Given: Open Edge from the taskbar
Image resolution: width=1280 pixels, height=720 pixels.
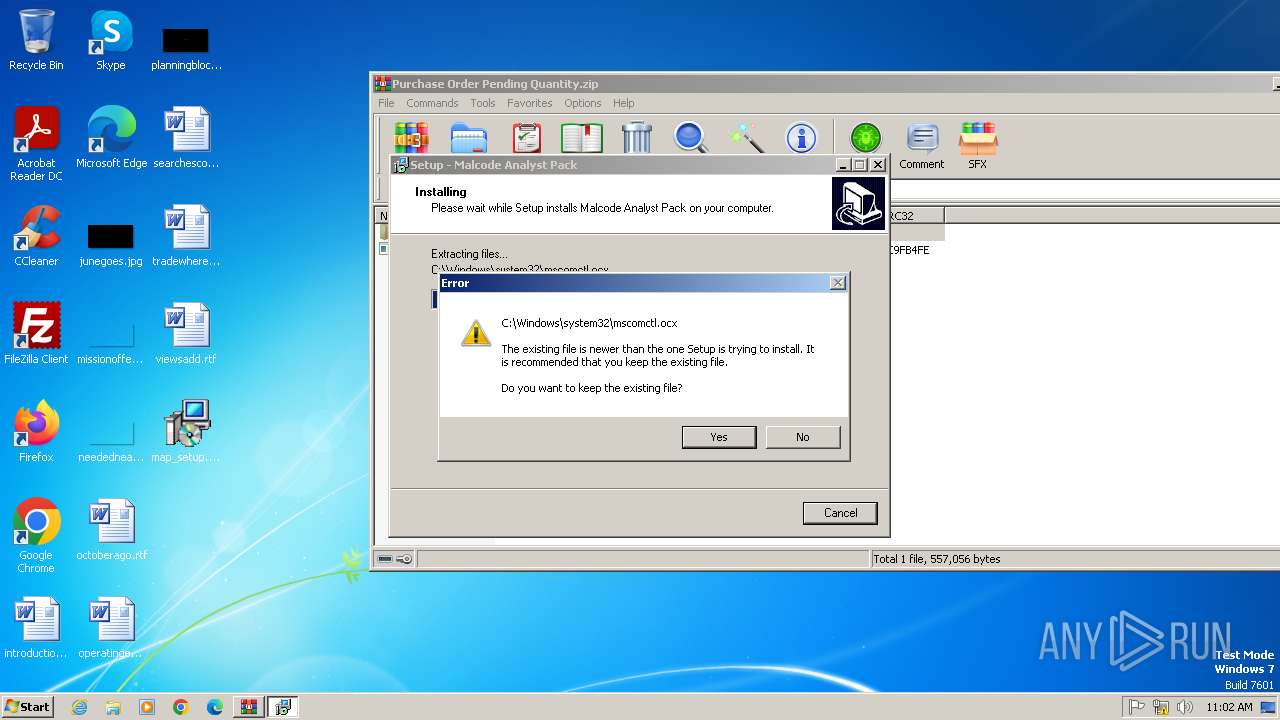Looking at the screenshot, I should [215, 707].
